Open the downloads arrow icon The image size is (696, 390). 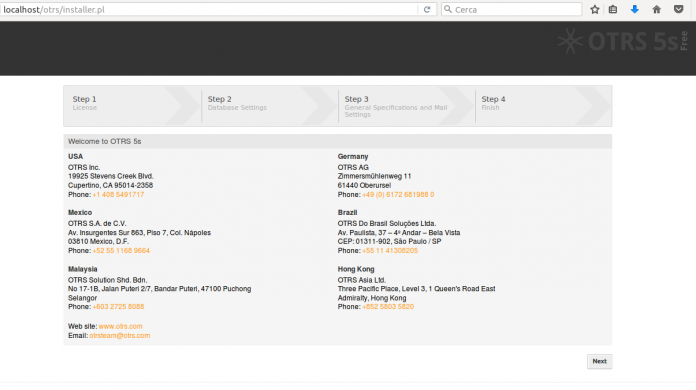635,9
